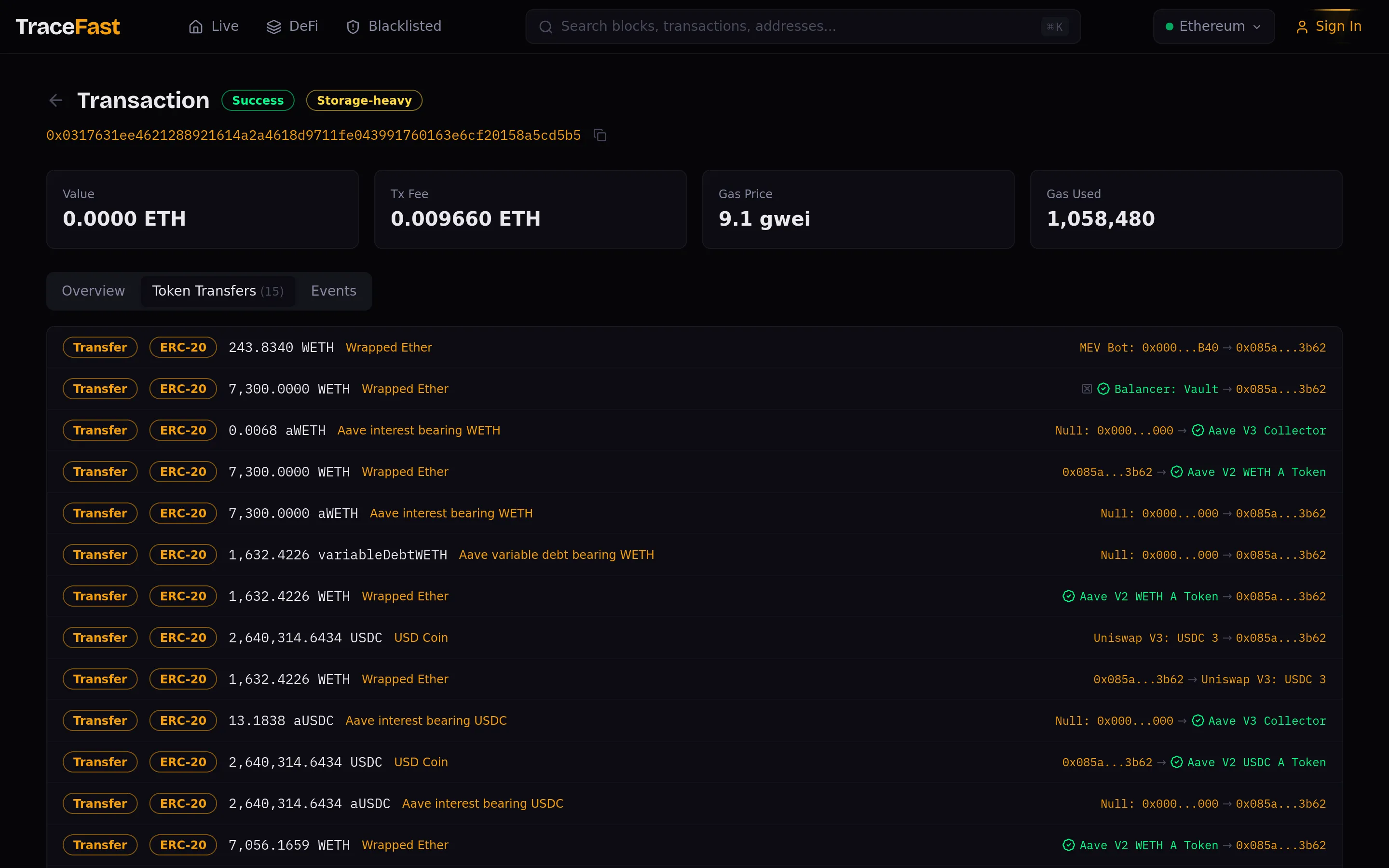Screen dimensions: 1389x868
Task: Click the layers icon next to DeFi
Action: pos(274,27)
